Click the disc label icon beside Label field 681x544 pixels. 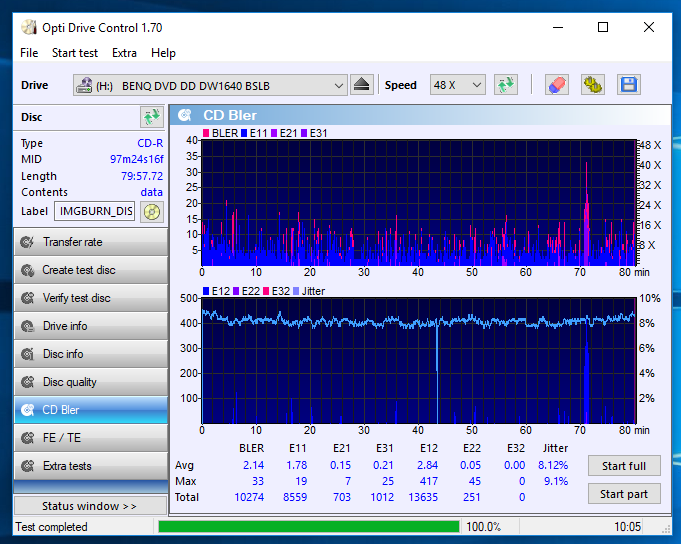[x=152, y=212]
